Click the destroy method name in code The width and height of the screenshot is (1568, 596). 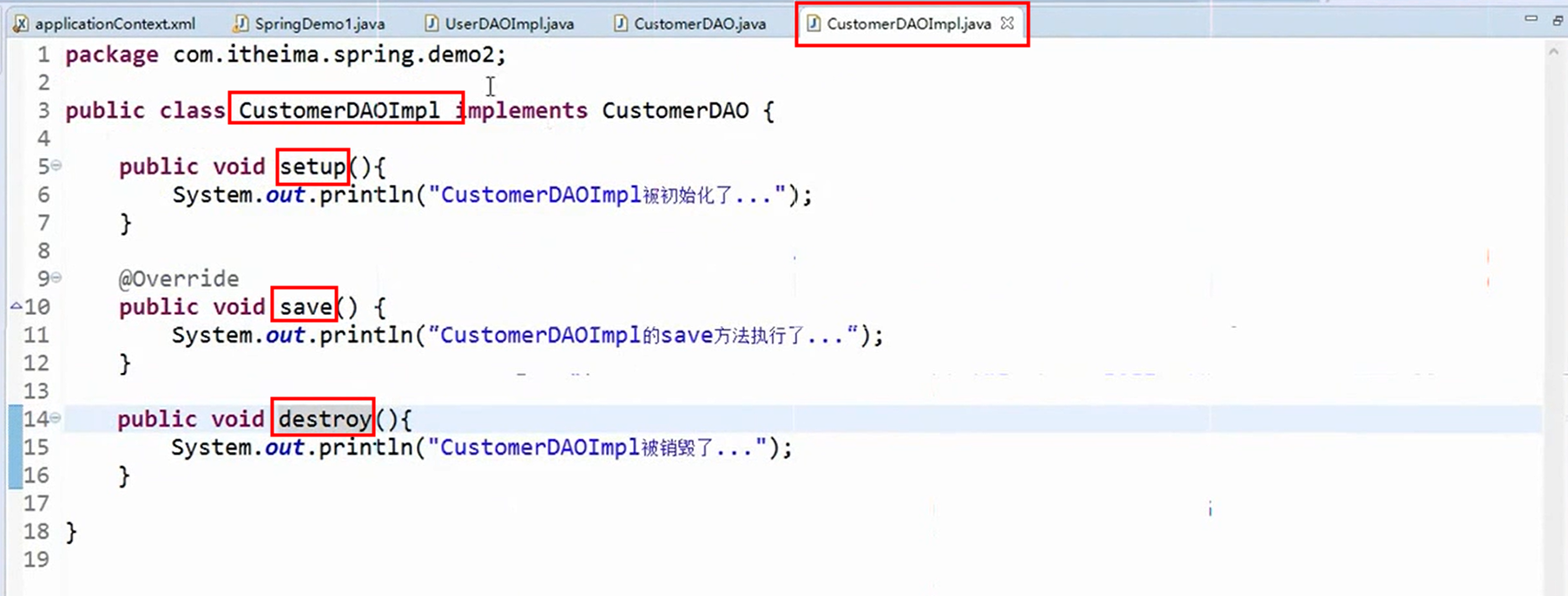click(x=324, y=419)
